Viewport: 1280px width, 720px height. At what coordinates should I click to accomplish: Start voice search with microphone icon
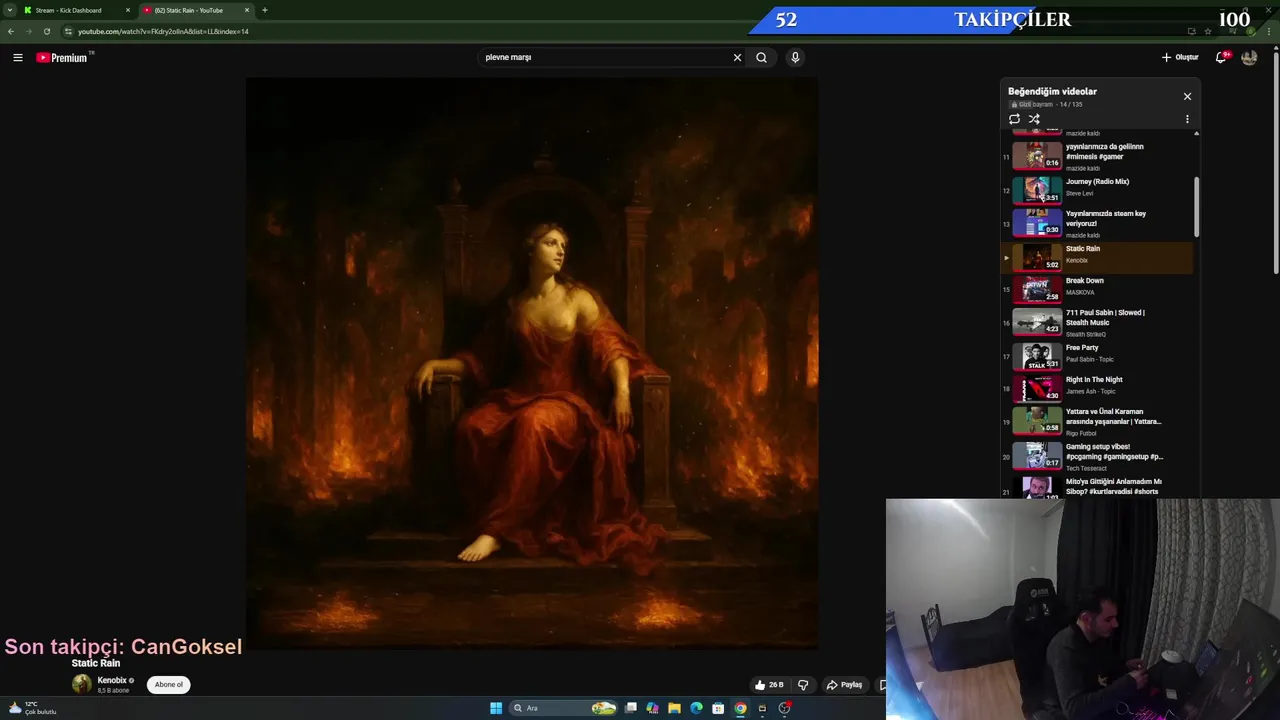(795, 57)
